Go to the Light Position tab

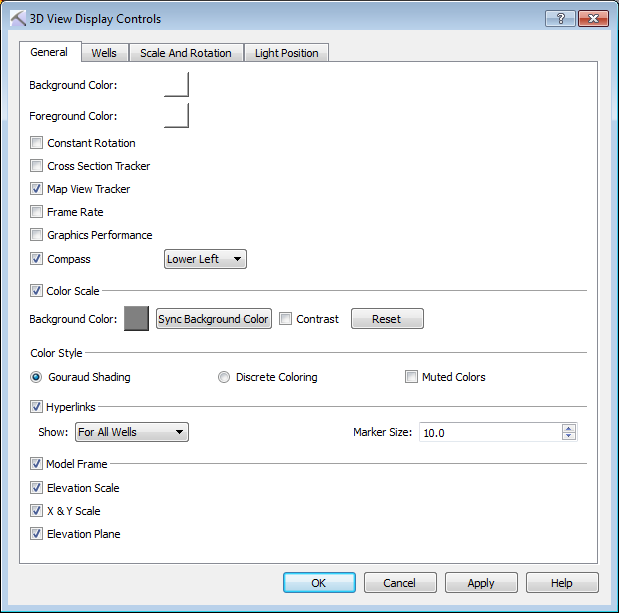(x=286, y=53)
